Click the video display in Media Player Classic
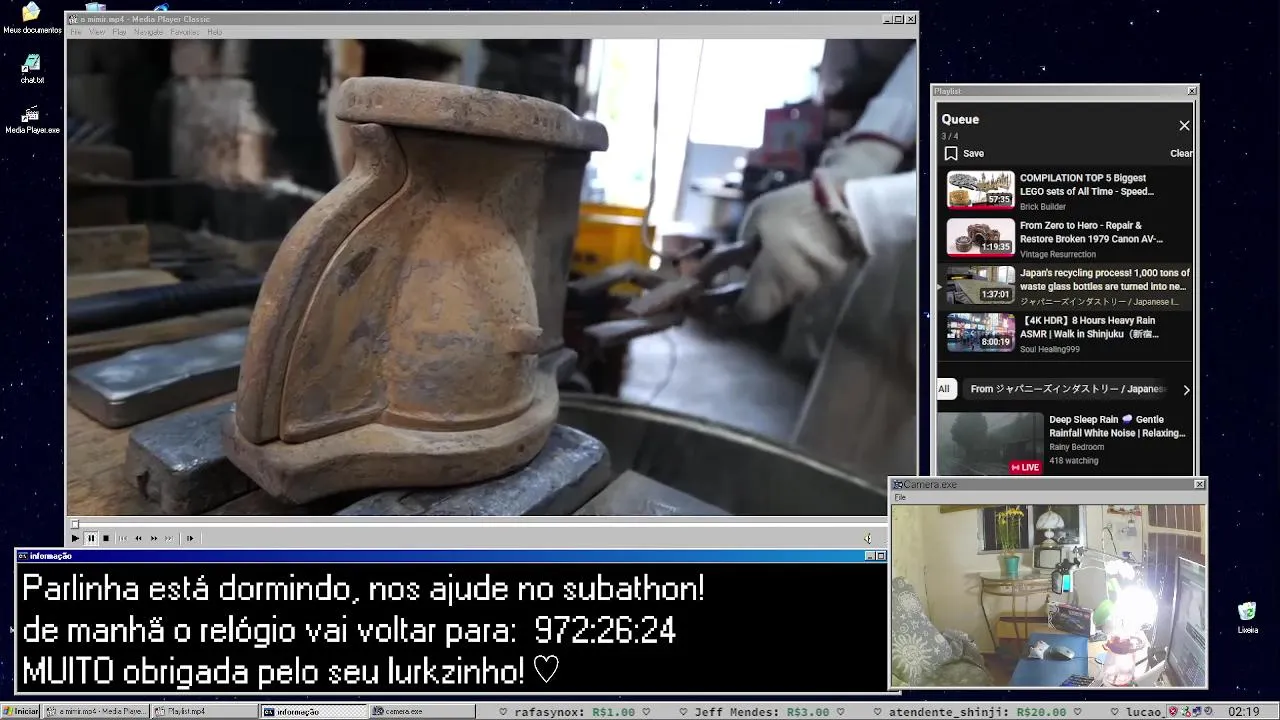The width and height of the screenshot is (1280, 720). (x=492, y=277)
